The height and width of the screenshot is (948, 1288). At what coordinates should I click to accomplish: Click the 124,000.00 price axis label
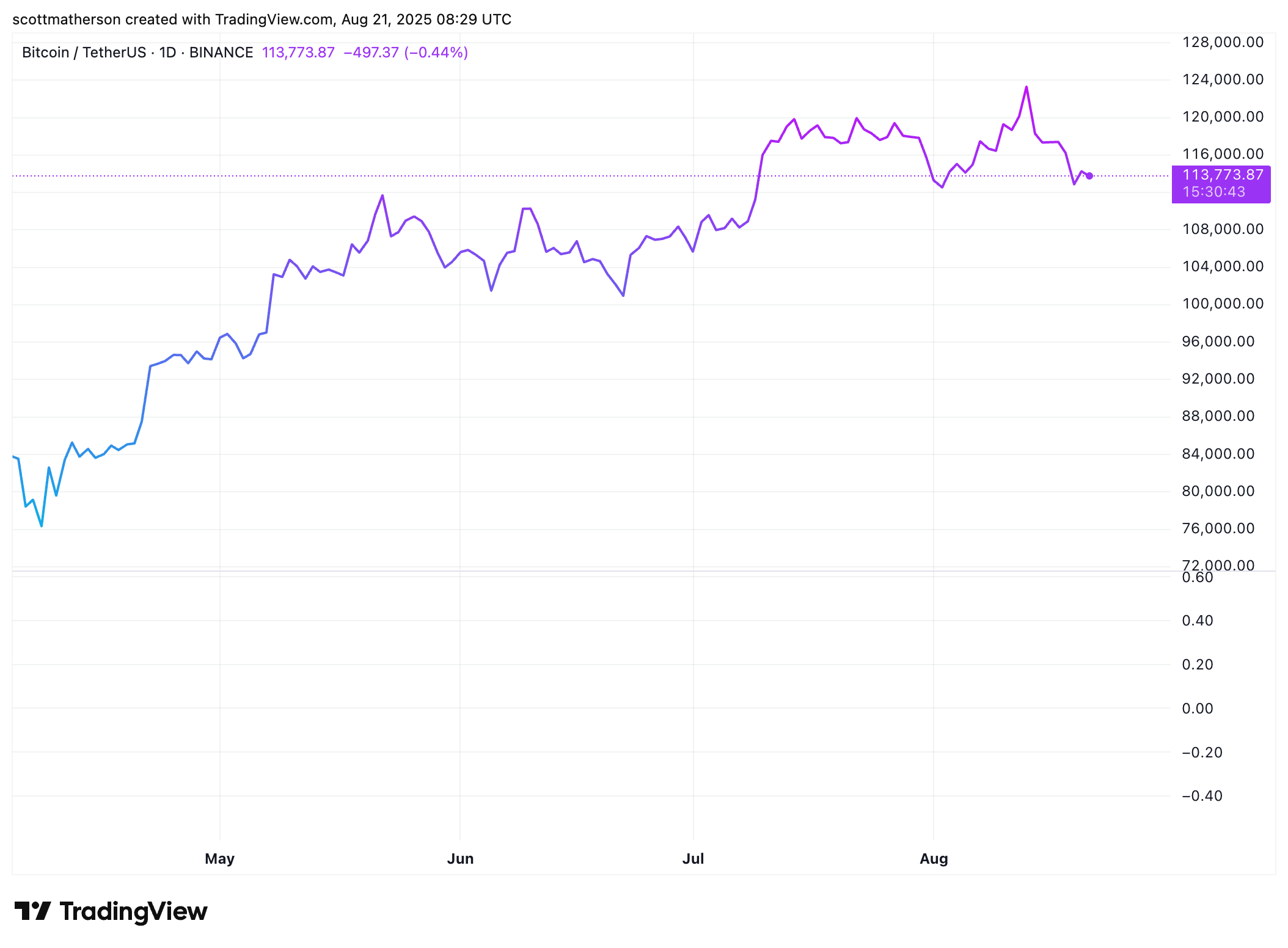point(1223,79)
